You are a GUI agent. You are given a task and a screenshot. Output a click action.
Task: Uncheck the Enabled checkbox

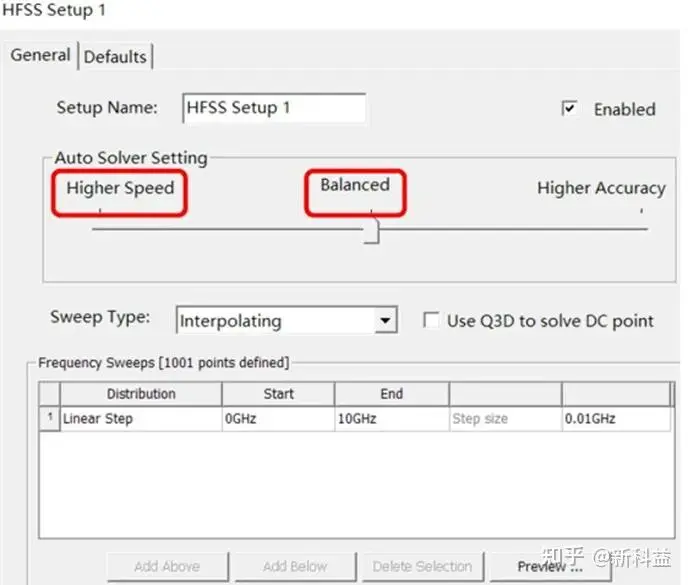pos(569,108)
